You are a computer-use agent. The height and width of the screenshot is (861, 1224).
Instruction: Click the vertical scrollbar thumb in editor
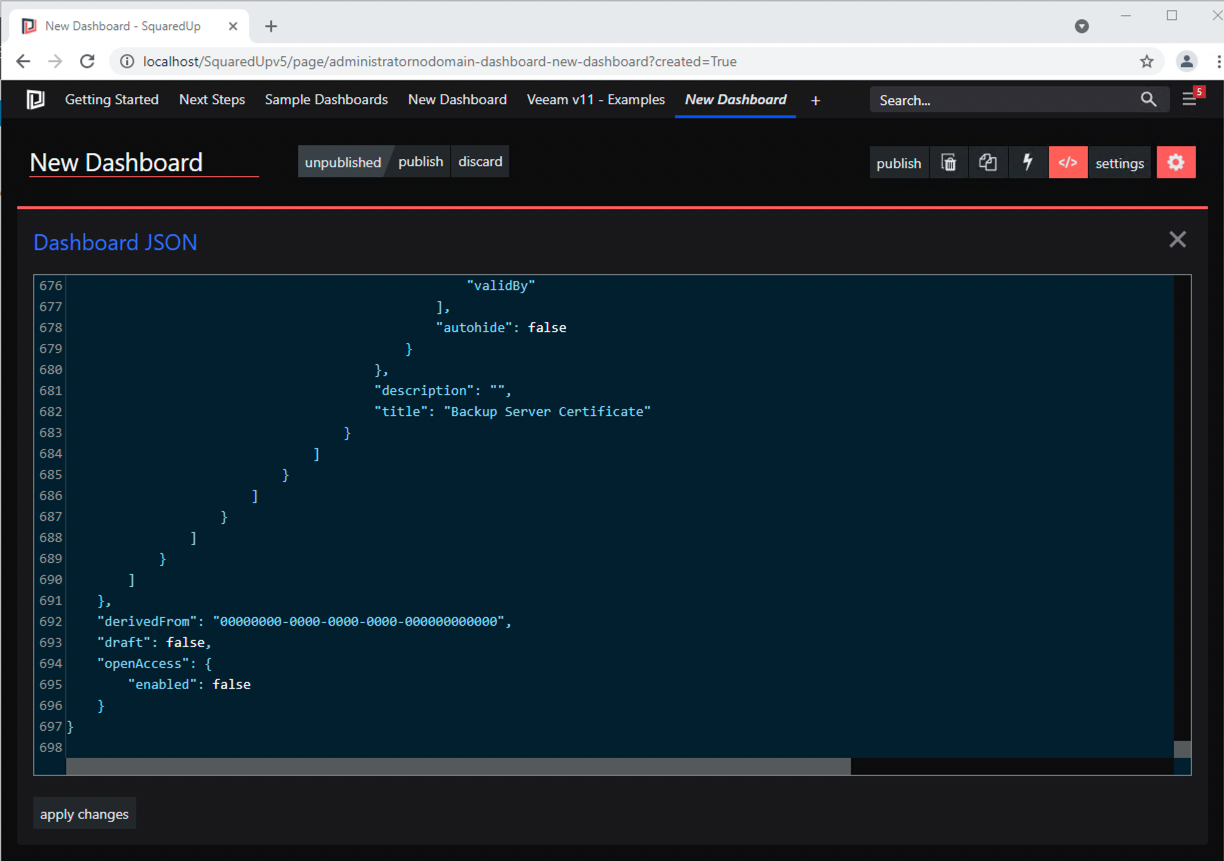(x=1182, y=749)
